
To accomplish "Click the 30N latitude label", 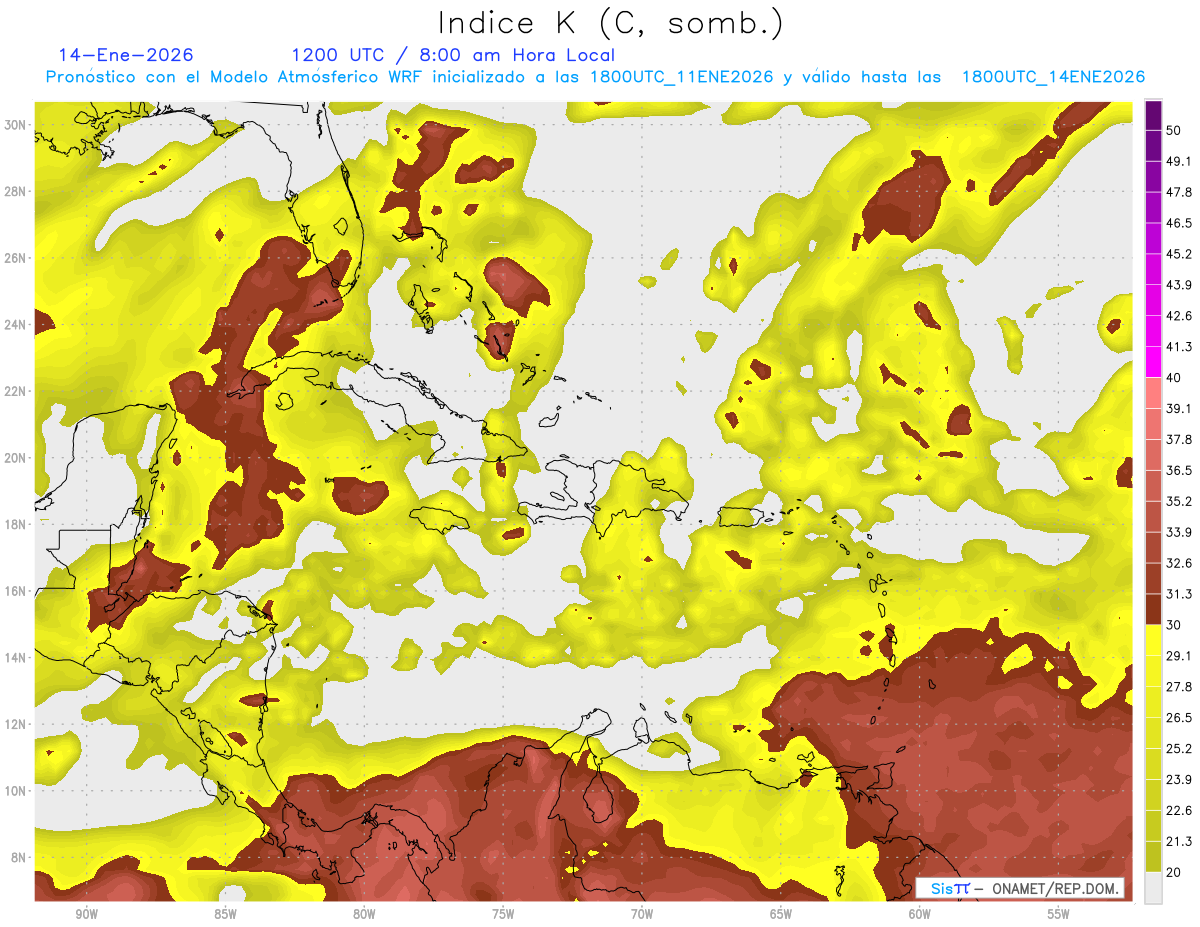I will coord(14,125).
